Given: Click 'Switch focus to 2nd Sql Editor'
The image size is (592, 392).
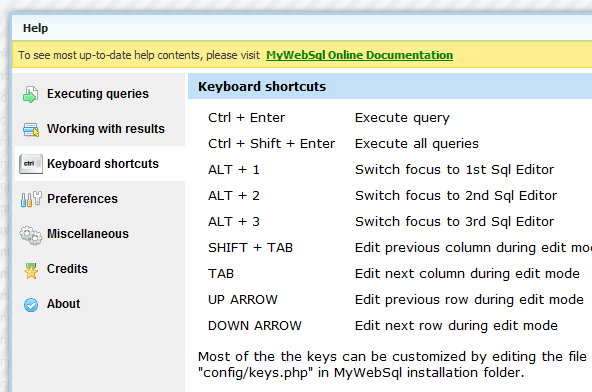Looking at the screenshot, I should pos(456,196).
